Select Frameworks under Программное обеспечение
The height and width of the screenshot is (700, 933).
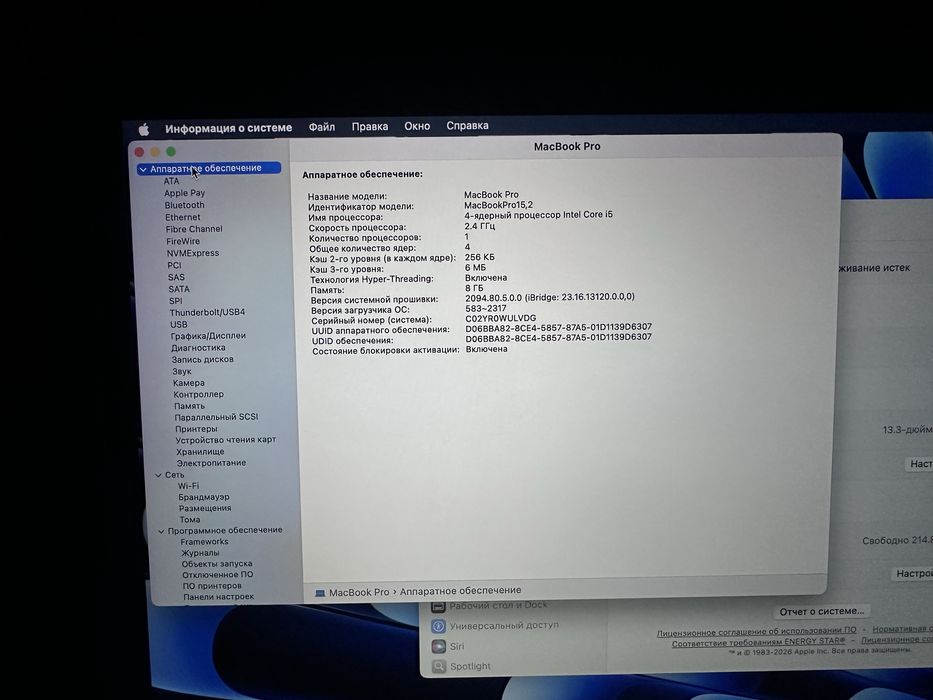point(205,542)
